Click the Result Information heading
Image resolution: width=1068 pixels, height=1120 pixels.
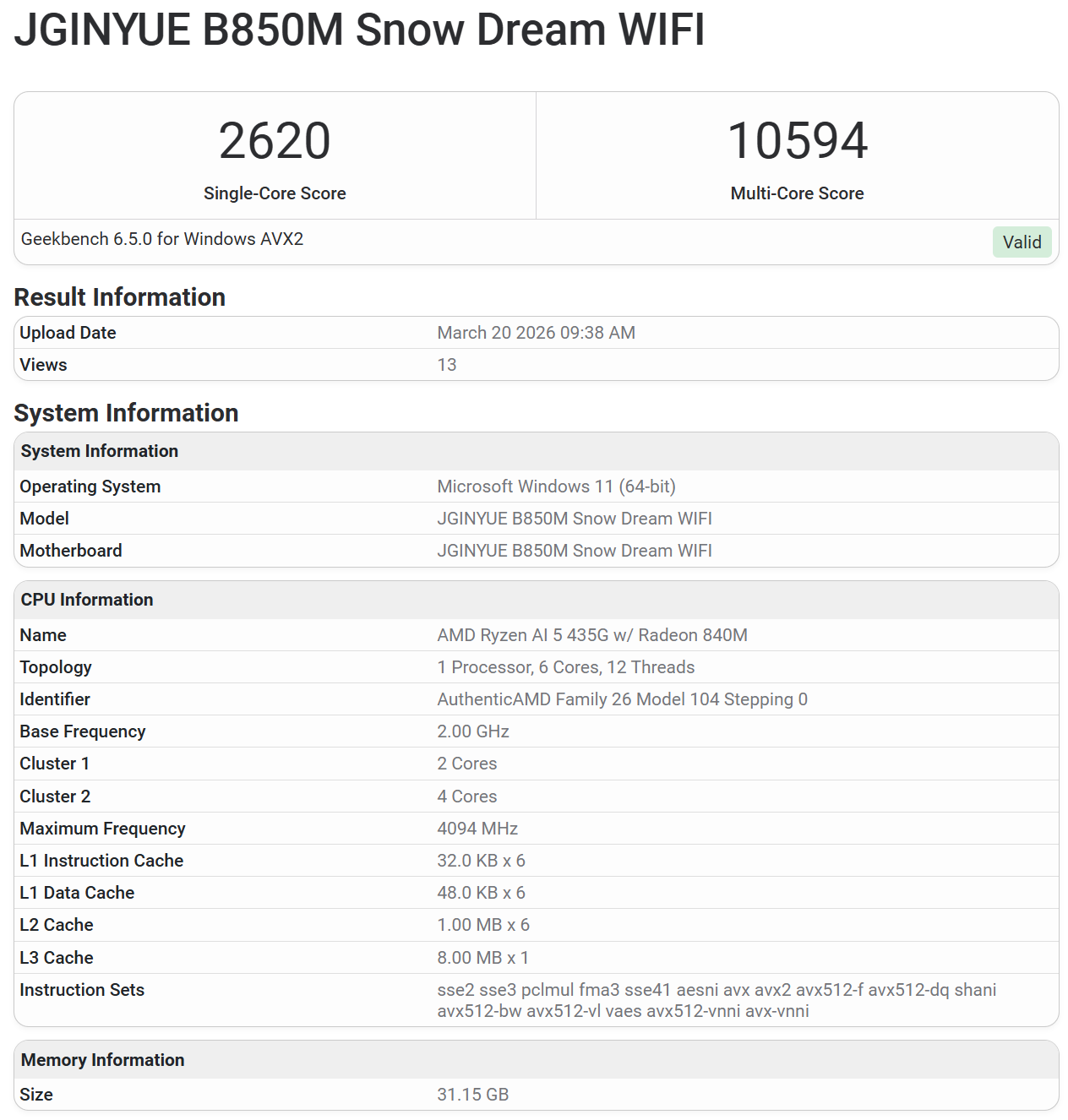(x=119, y=297)
